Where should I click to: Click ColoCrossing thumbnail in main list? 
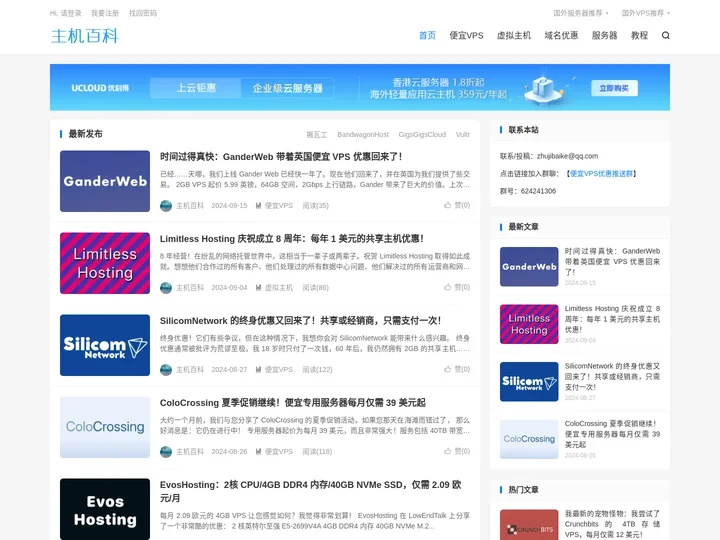coord(105,427)
